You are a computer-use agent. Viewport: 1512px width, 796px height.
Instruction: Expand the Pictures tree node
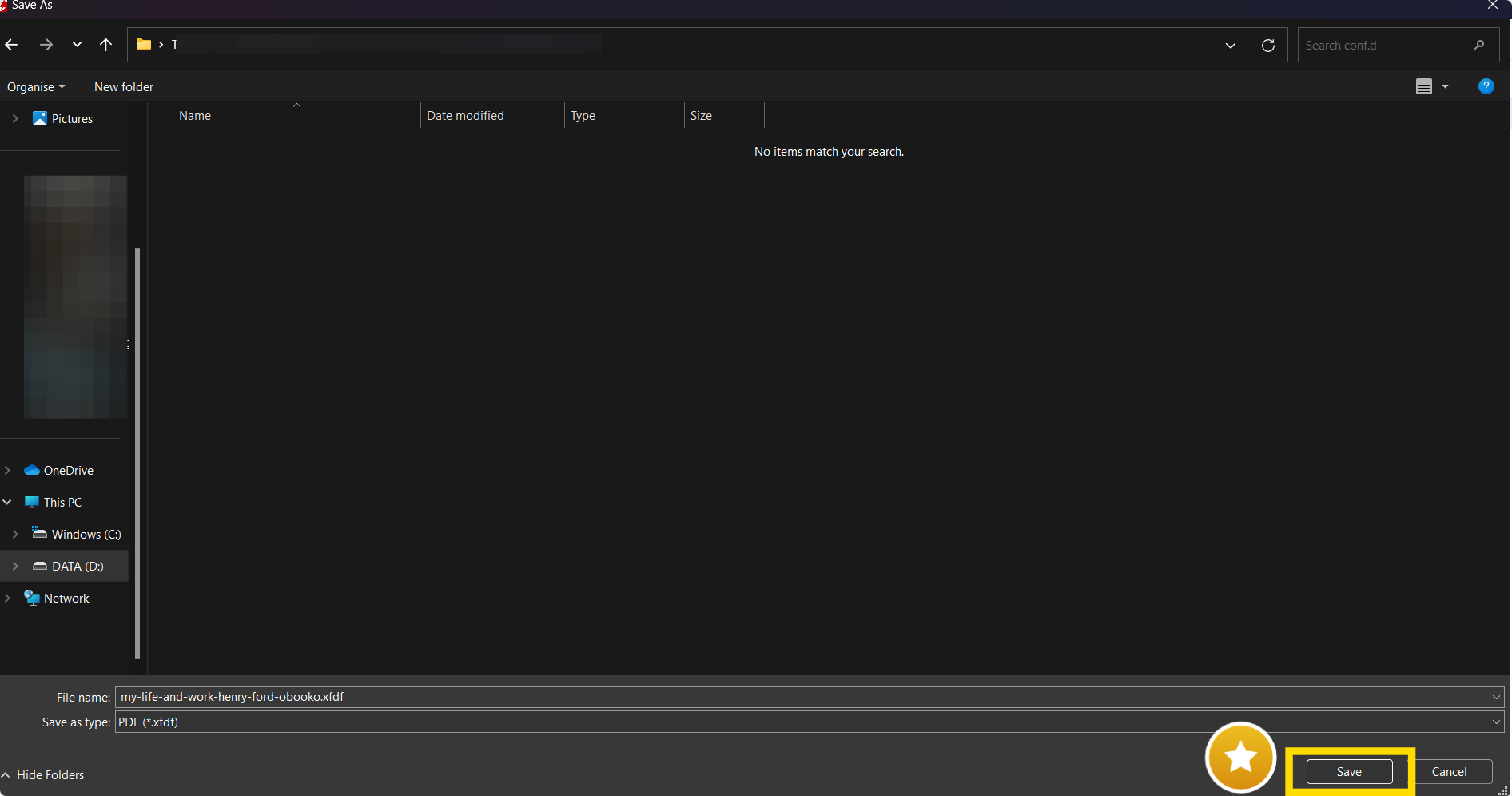[x=15, y=118]
